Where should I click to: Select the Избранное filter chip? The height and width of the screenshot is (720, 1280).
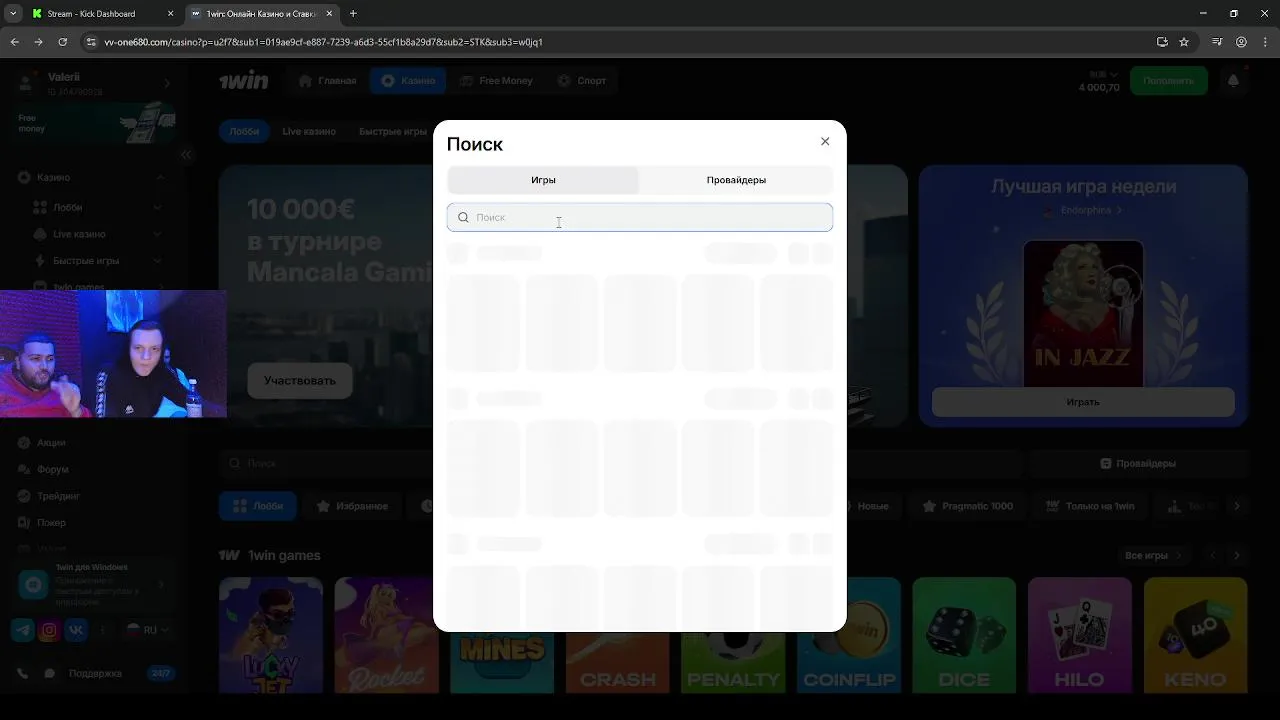point(353,506)
